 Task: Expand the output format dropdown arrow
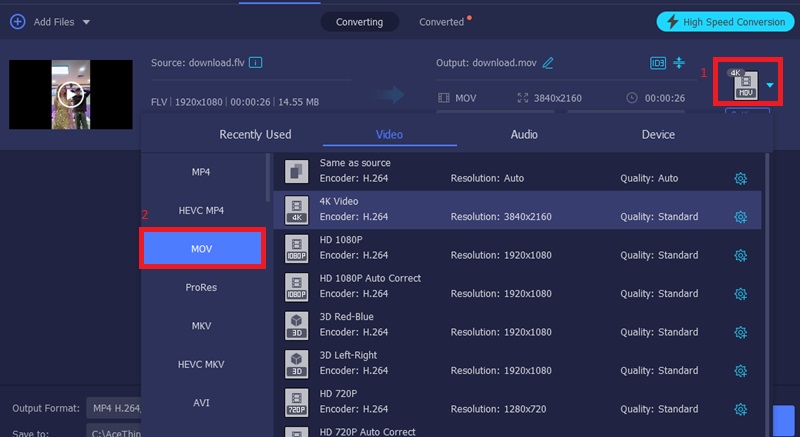[770, 85]
